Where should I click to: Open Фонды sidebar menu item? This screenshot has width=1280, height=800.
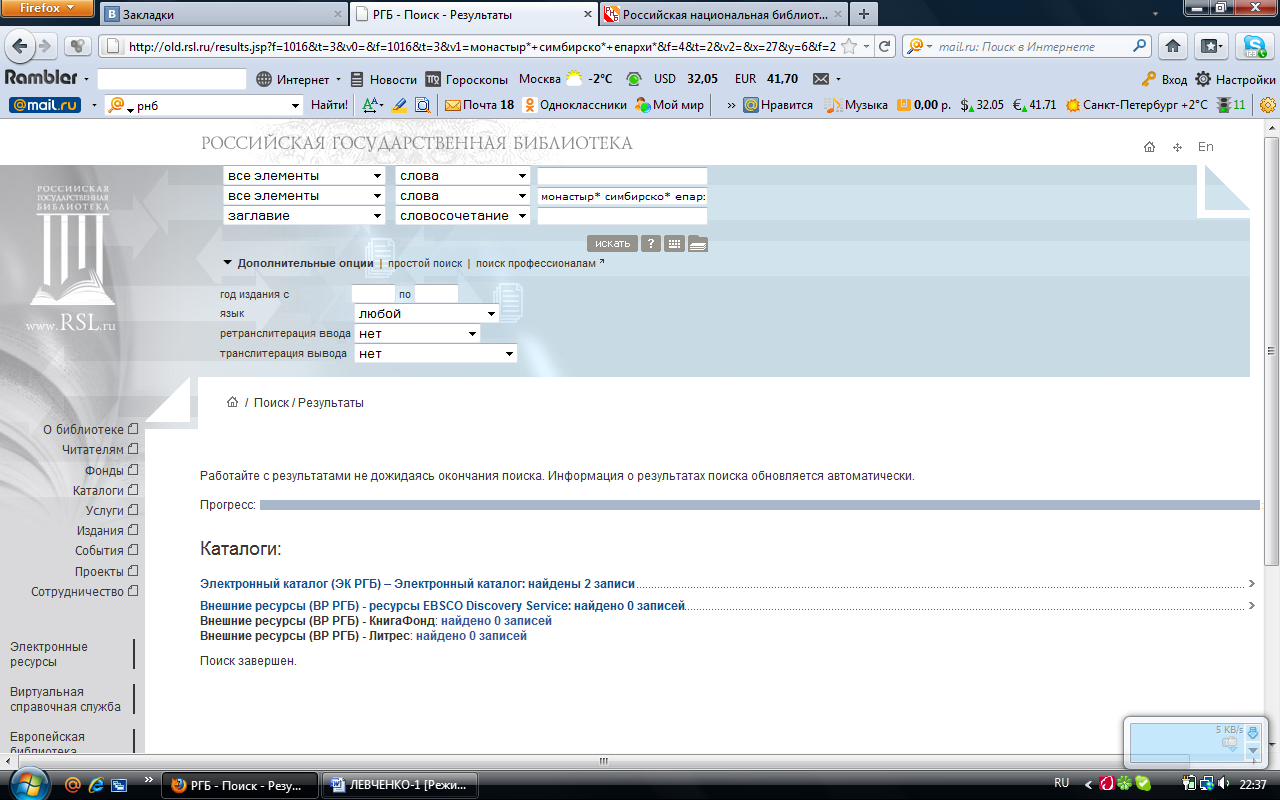coord(111,470)
